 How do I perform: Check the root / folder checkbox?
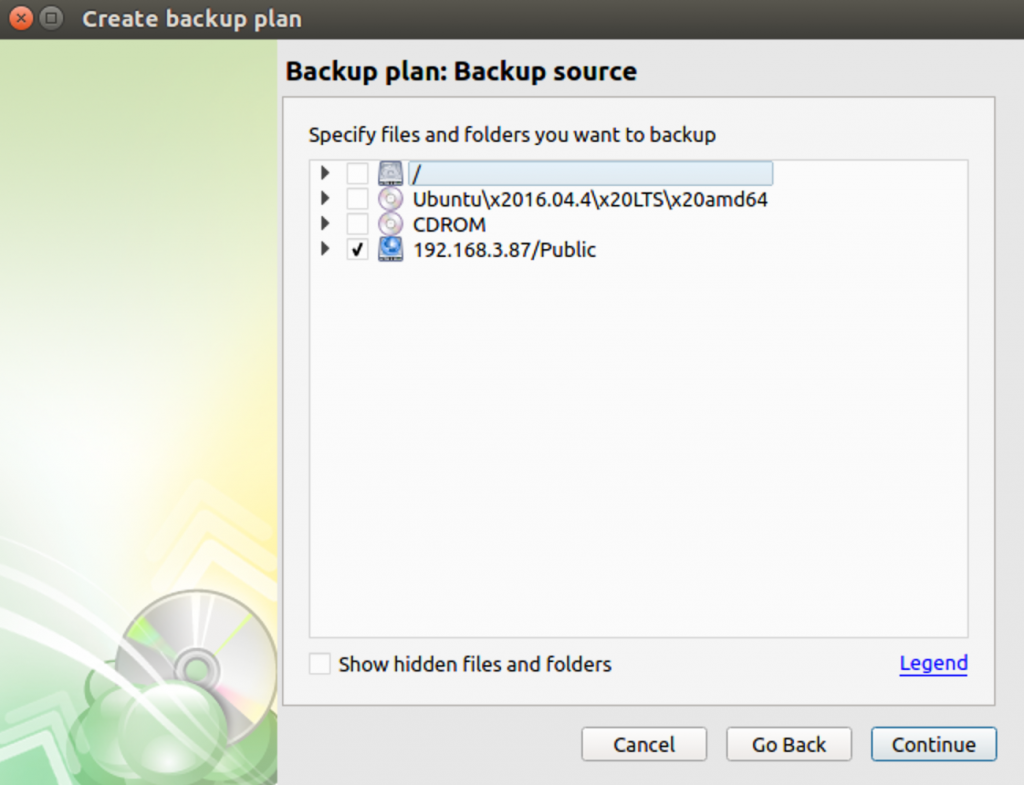[x=357, y=174]
